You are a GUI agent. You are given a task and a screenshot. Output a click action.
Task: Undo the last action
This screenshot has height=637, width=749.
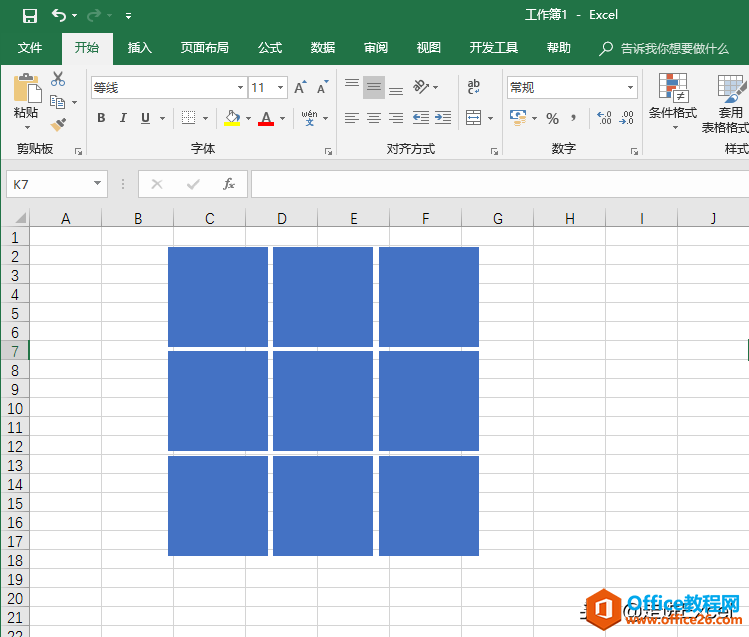tap(59, 15)
